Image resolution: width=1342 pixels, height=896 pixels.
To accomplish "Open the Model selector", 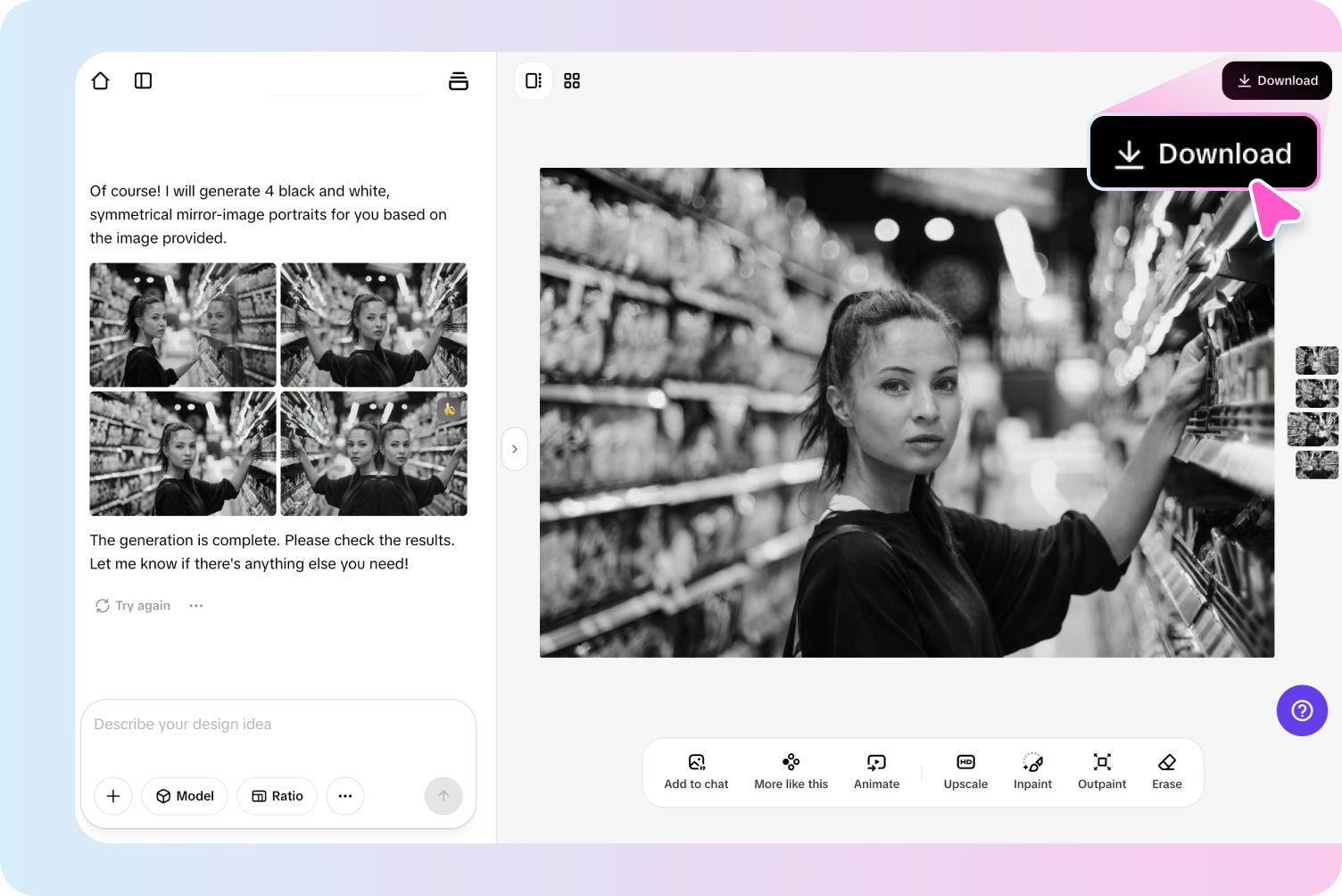I will 185,796.
